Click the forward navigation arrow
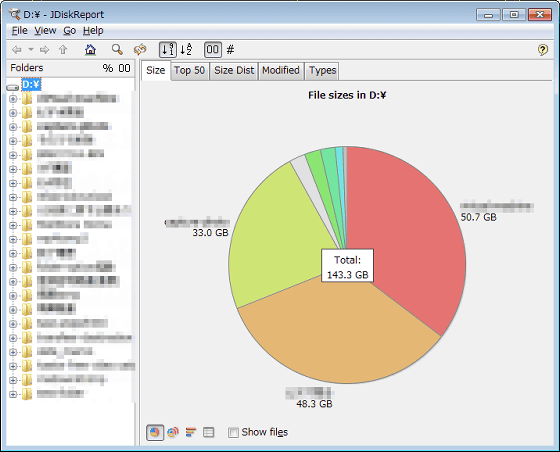560x452 pixels. click(x=45, y=50)
